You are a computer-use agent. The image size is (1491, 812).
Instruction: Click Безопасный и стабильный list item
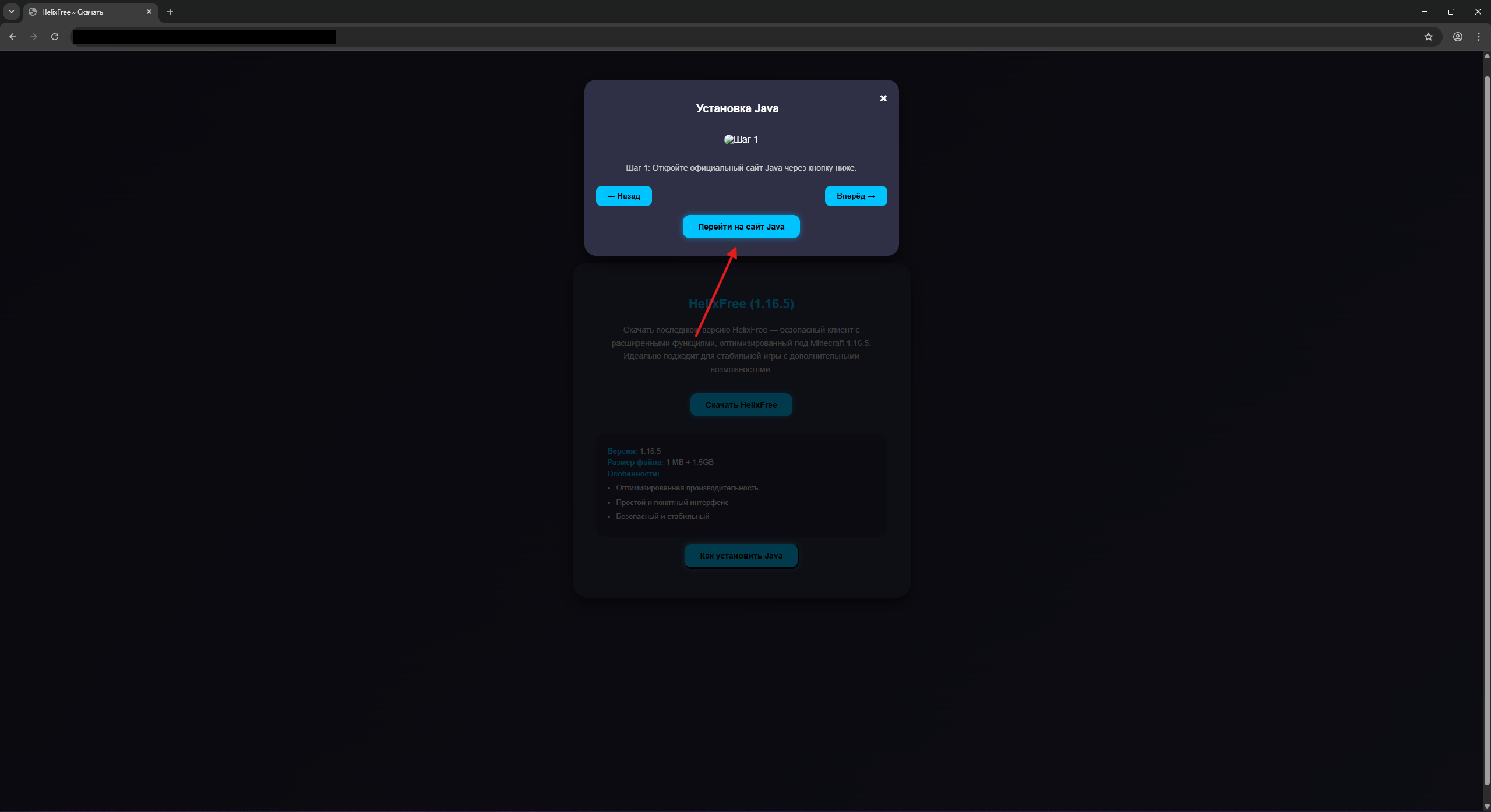662,517
